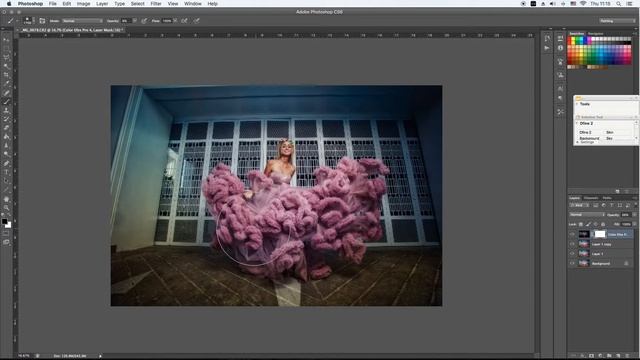This screenshot has width=640, height=360.
Task: Select the Zoom tool
Action: click(6, 208)
